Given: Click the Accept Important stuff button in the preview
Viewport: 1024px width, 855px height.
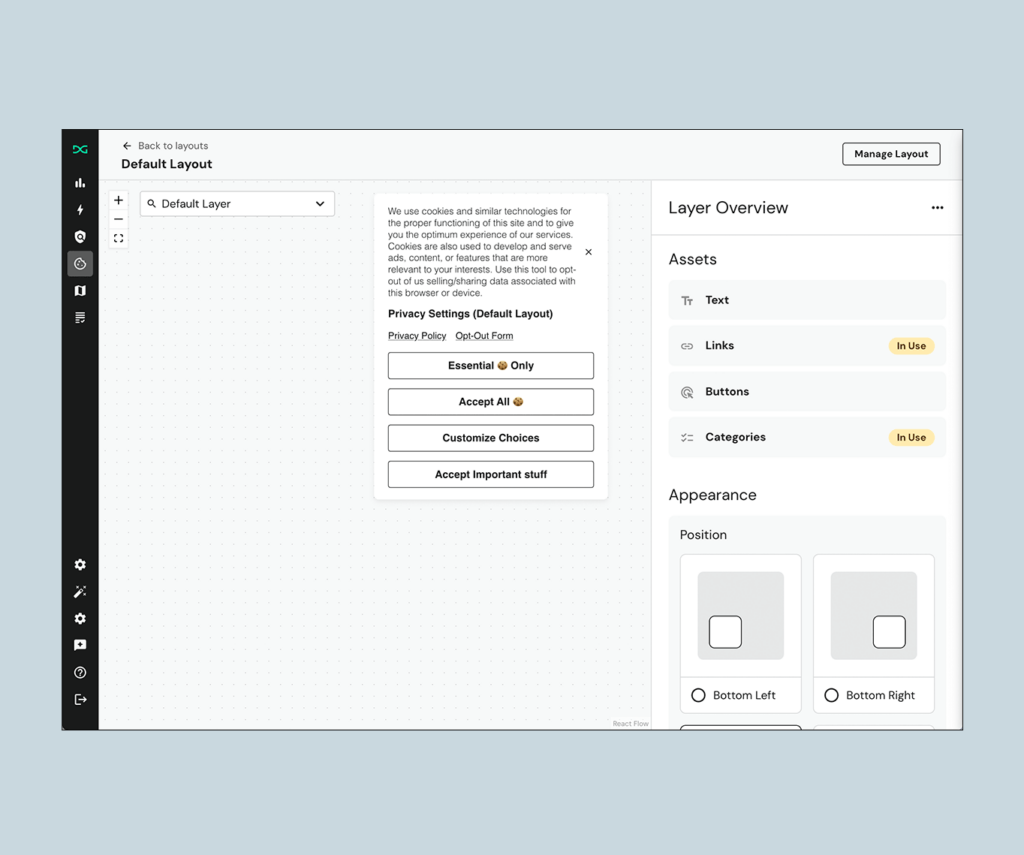Looking at the screenshot, I should pyautogui.click(x=490, y=474).
